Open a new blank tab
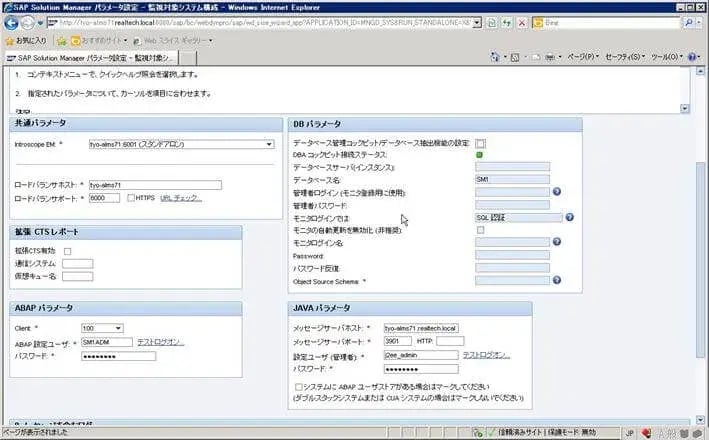This screenshot has width=709, height=440. tap(188, 58)
